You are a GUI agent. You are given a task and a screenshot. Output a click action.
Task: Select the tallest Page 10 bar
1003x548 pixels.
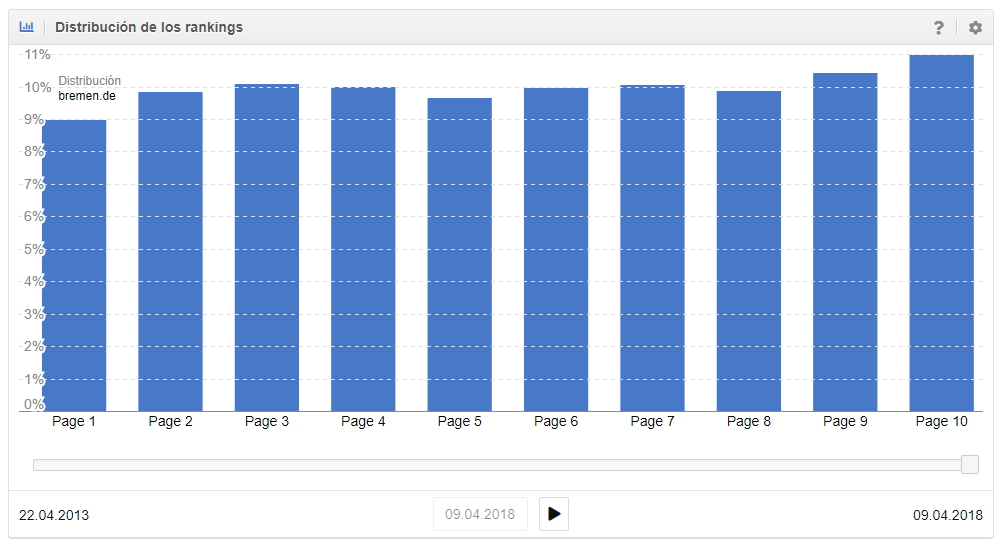point(941,233)
